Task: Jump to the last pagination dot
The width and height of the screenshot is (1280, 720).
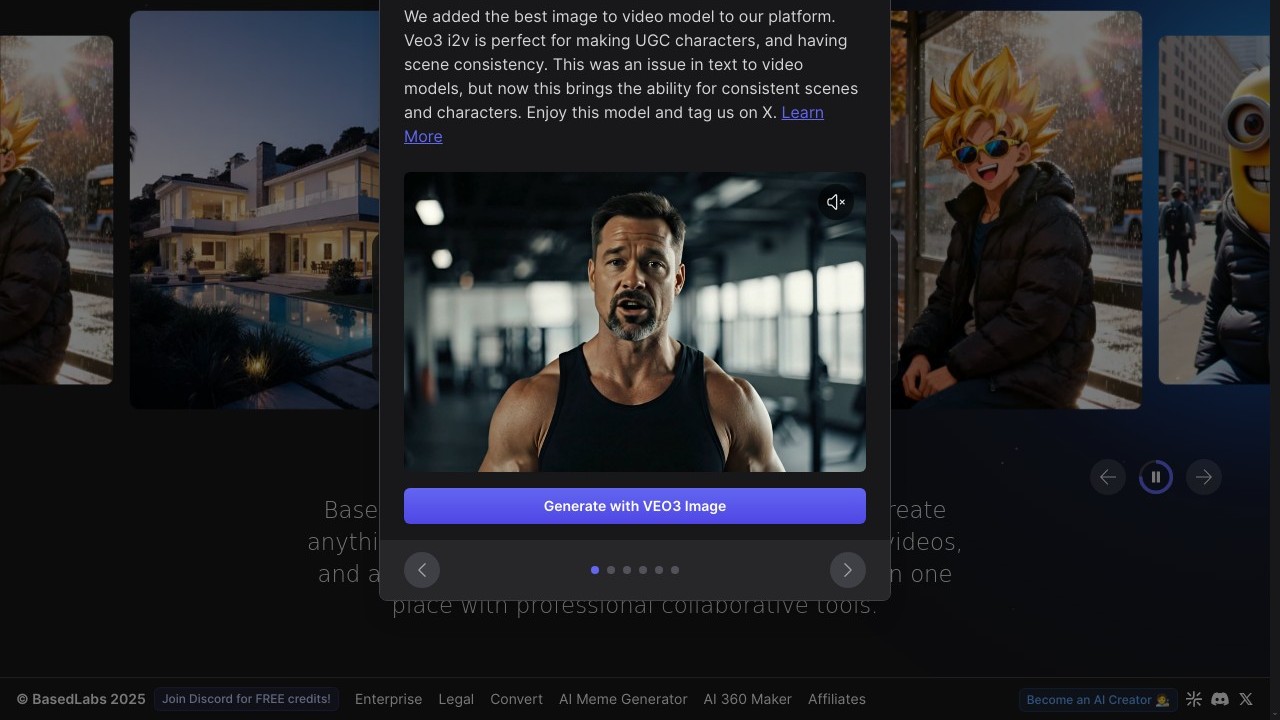Action: tap(675, 570)
